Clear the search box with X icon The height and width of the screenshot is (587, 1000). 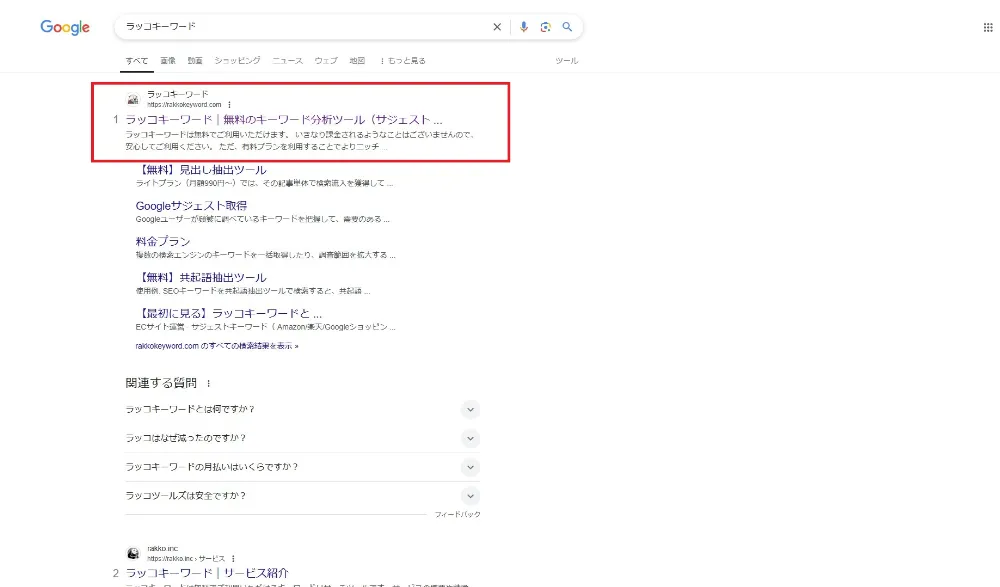[497, 27]
